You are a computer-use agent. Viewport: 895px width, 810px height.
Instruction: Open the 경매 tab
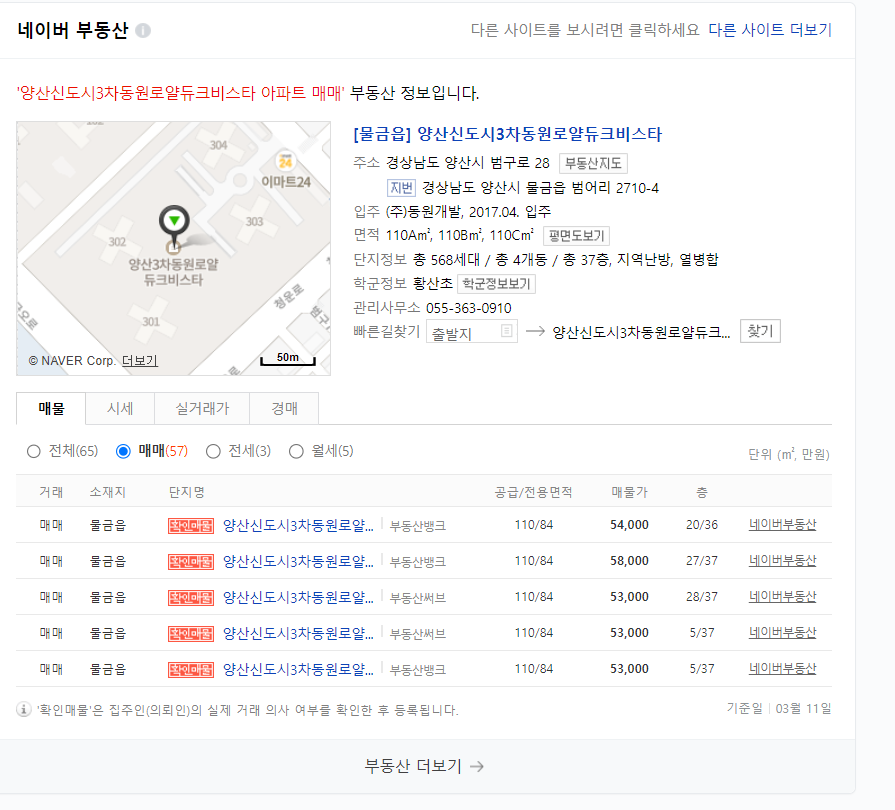[x=284, y=409]
